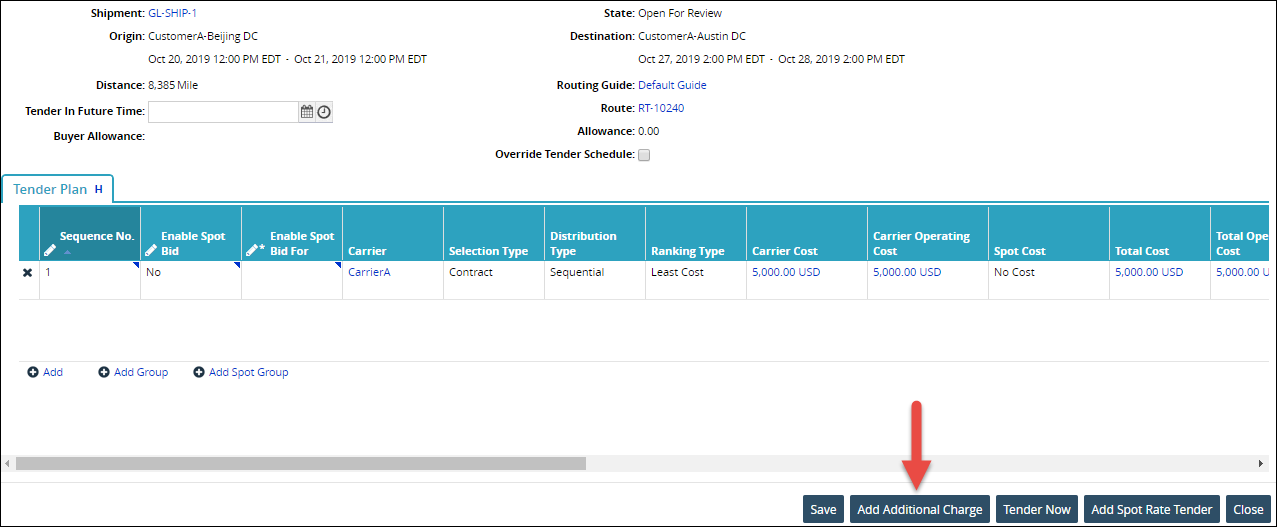Click the 'CustomerA-Austin DC' destination text
Image resolution: width=1277 pixels, height=527 pixels.
(x=692, y=36)
